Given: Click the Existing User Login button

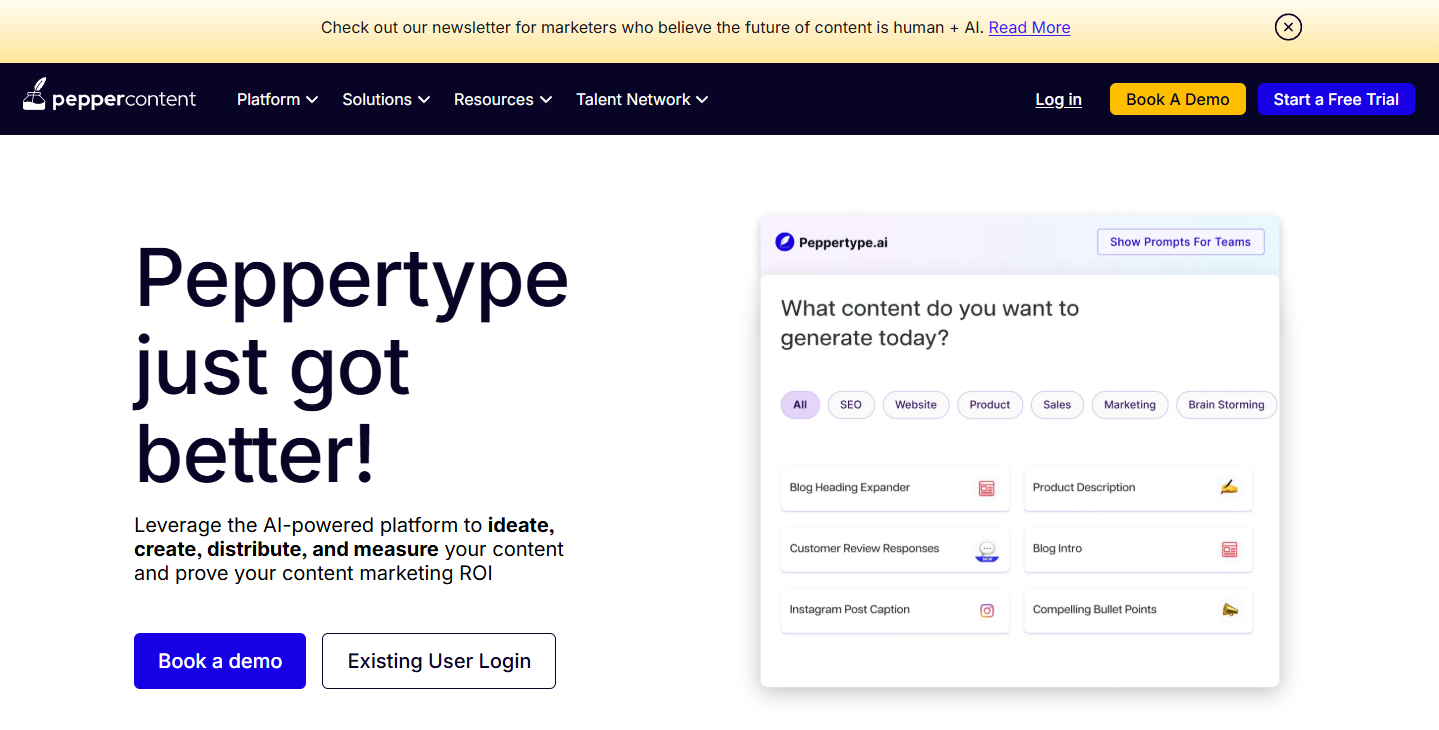Looking at the screenshot, I should (438, 661).
